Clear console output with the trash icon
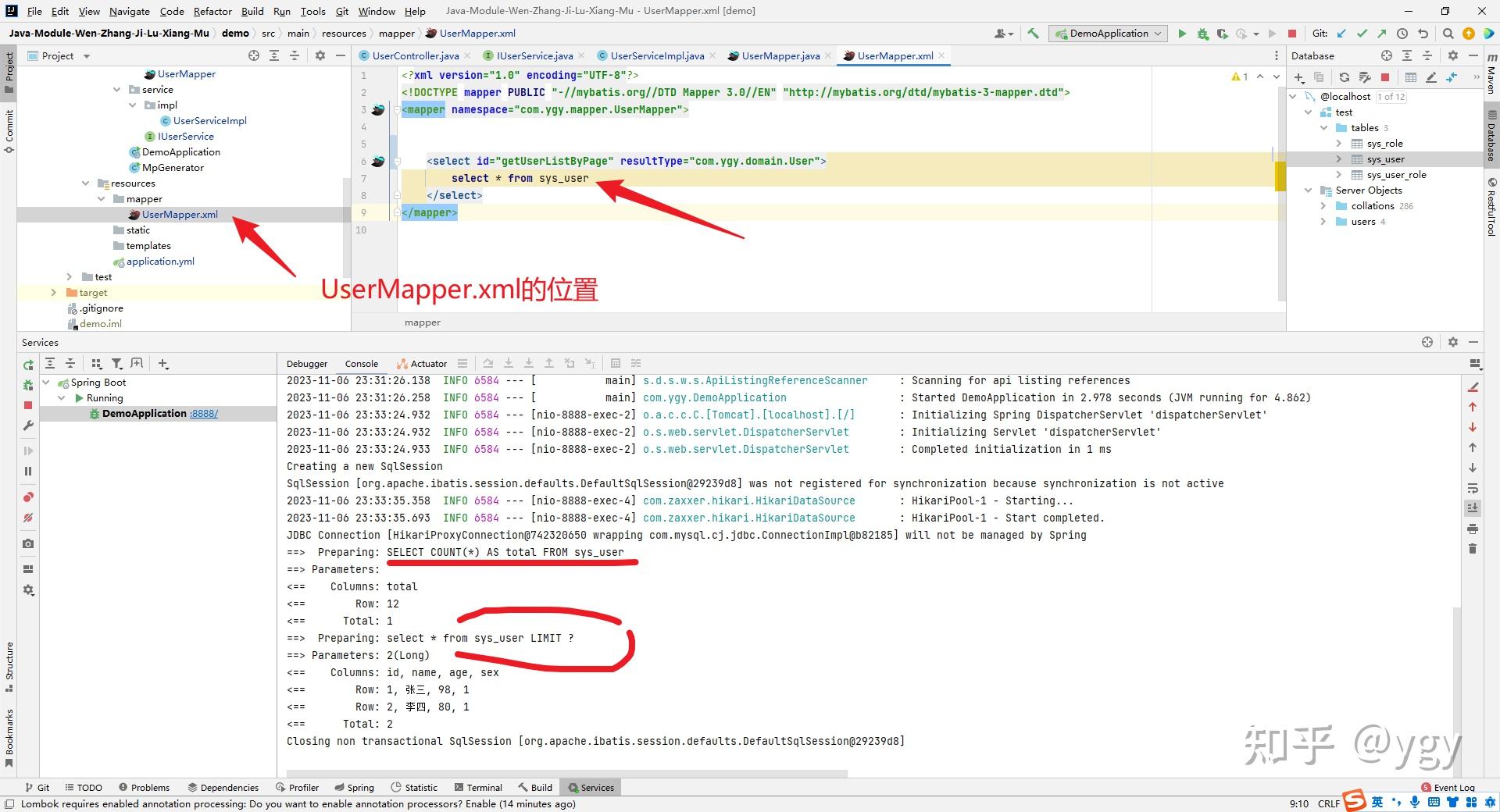The height and width of the screenshot is (812, 1500). (1473, 549)
